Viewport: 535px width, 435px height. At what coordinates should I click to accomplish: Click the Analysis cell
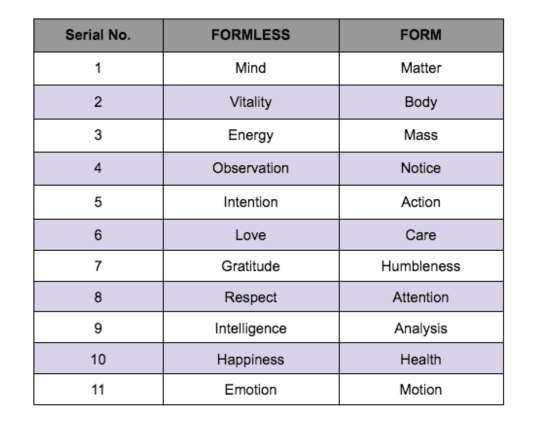coord(421,328)
